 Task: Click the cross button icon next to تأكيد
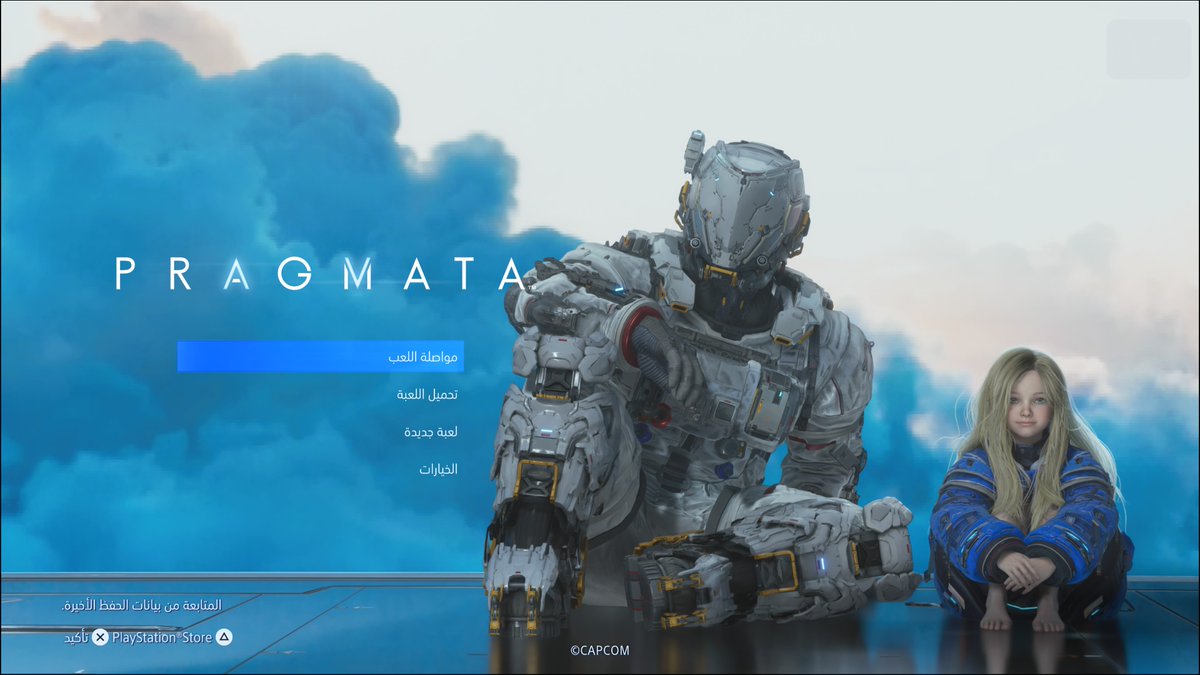coord(100,637)
